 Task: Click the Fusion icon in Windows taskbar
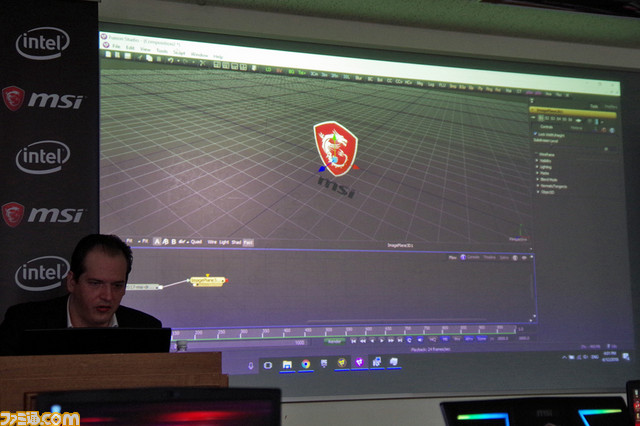pos(359,362)
